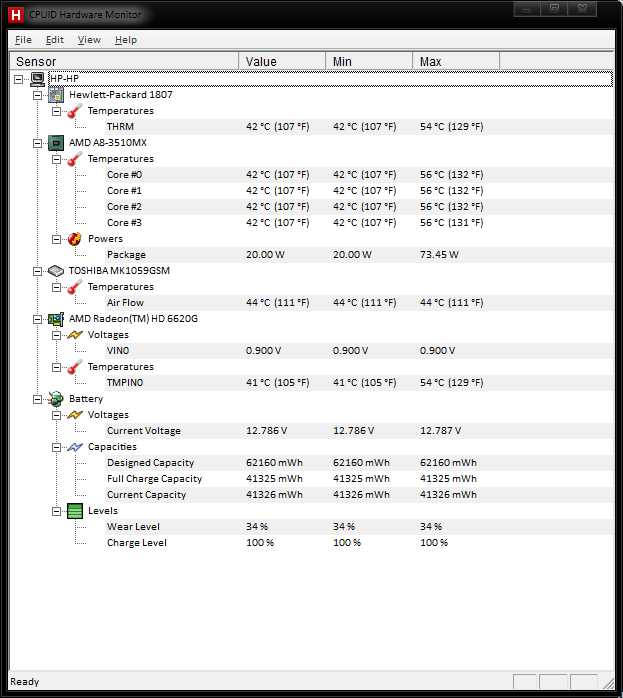The height and width of the screenshot is (698, 623).
Task: Select the Current Capacity row
Action: point(359,495)
